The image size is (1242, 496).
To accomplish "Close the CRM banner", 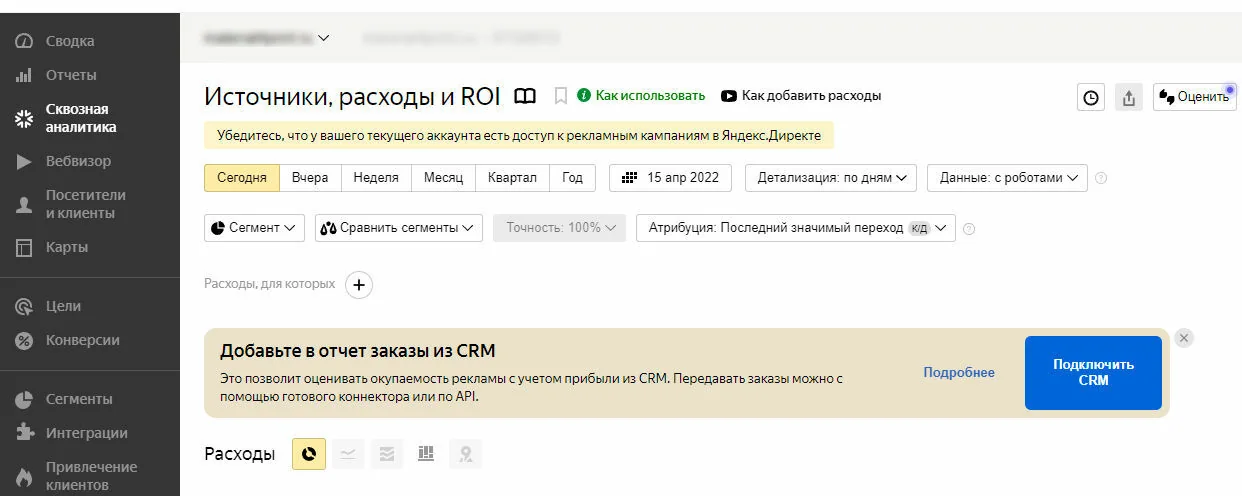I will [1184, 338].
